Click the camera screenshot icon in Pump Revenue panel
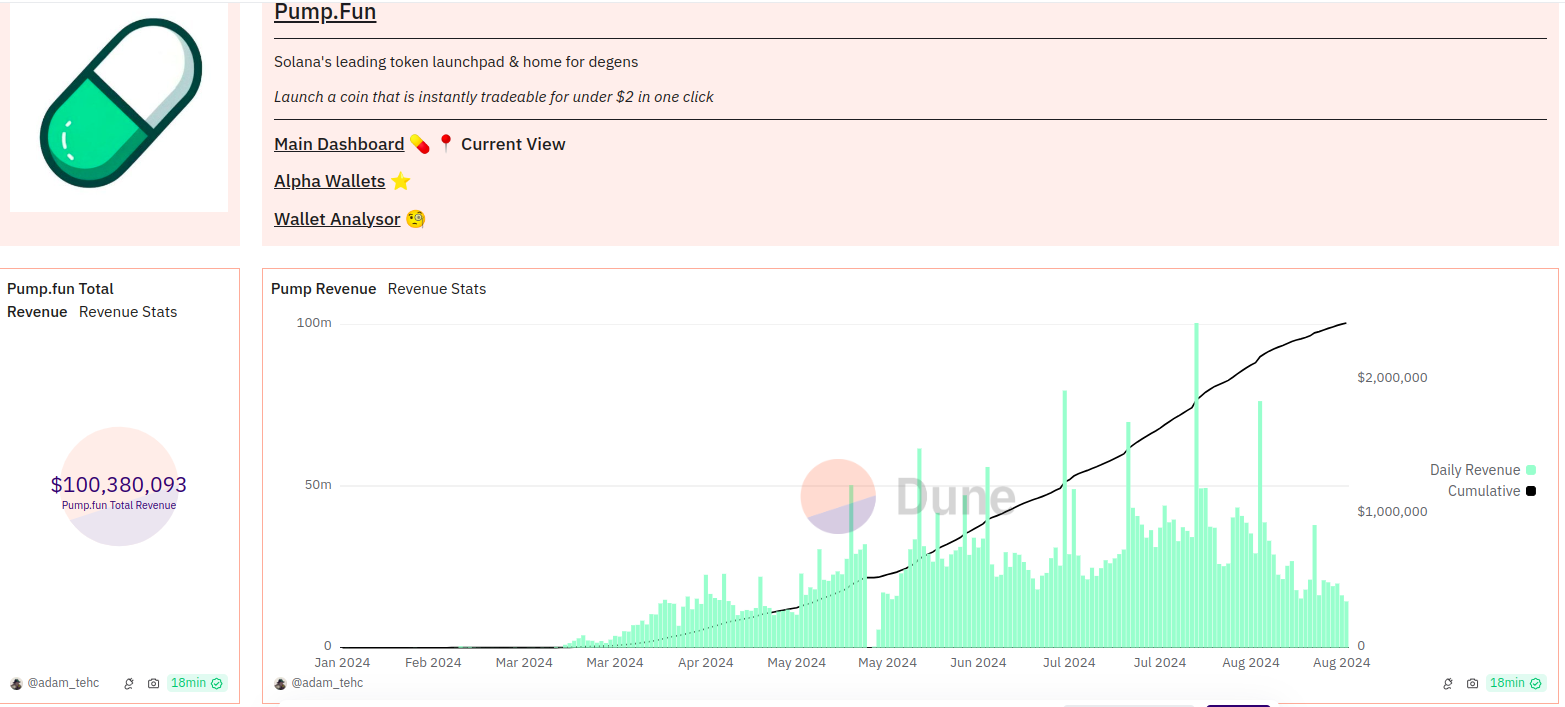 (1473, 683)
